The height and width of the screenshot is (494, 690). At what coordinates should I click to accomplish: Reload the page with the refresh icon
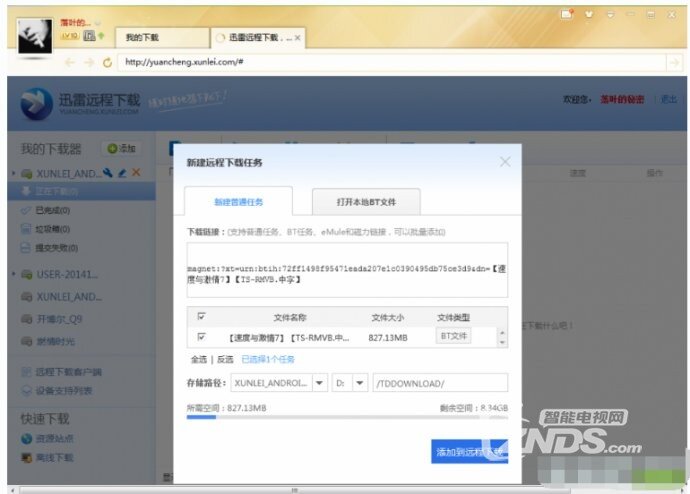coord(107,62)
